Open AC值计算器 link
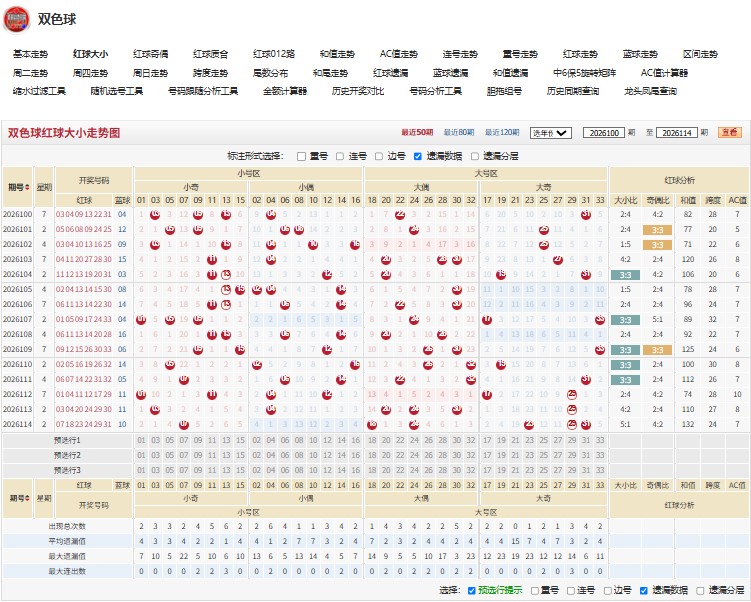 point(664,73)
